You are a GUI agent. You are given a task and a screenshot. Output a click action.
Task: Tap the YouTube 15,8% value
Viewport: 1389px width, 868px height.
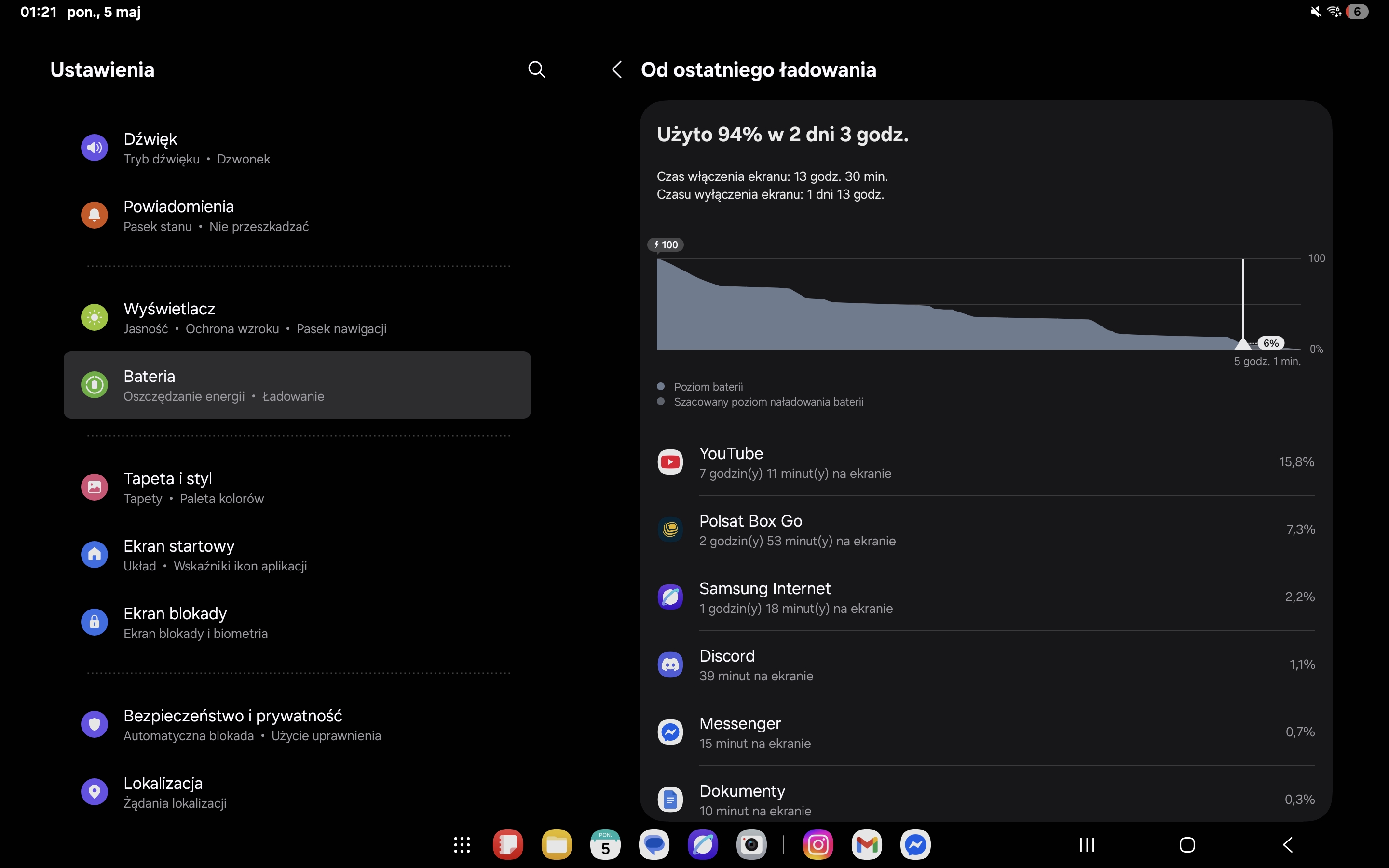pos(1296,462)
